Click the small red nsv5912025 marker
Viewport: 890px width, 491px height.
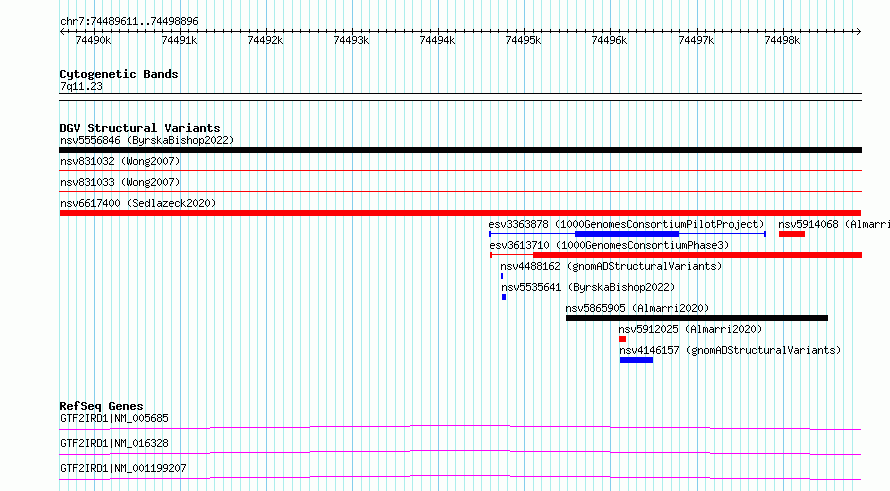click(x=623, y=339)
